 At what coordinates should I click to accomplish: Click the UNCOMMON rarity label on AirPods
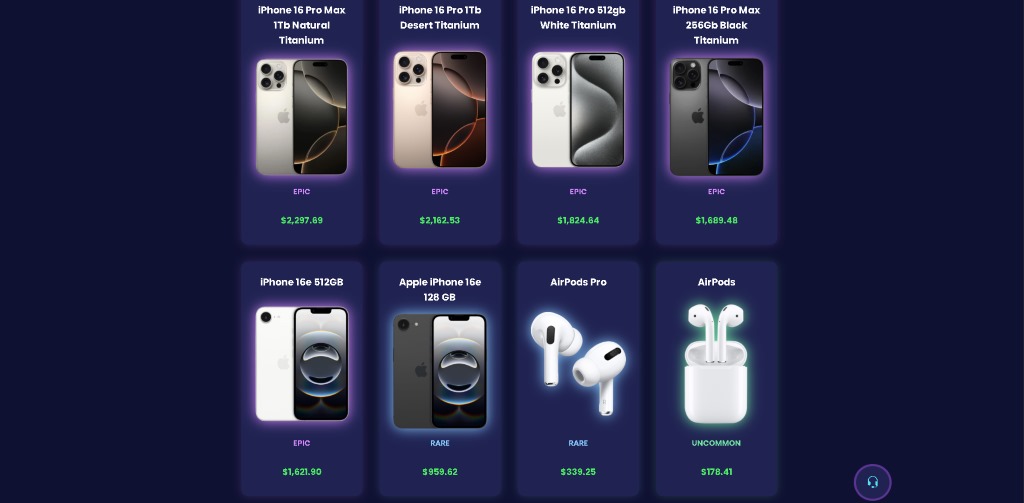[x=716, y=443]
